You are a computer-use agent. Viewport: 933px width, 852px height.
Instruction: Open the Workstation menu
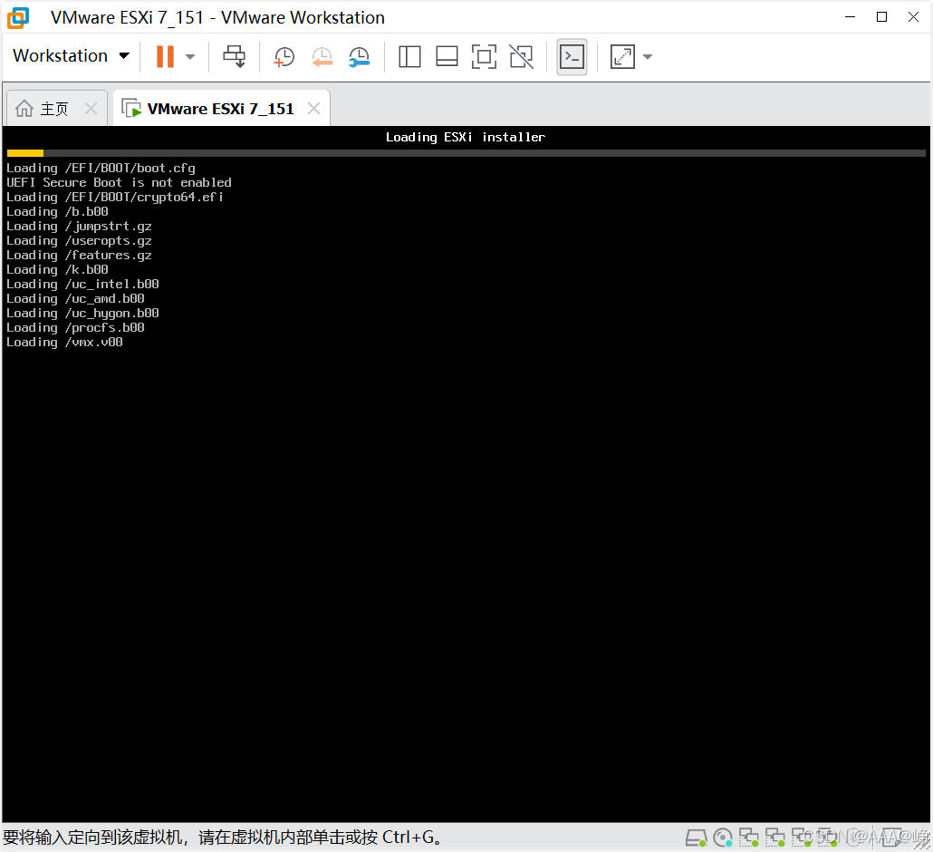[71, 56]
